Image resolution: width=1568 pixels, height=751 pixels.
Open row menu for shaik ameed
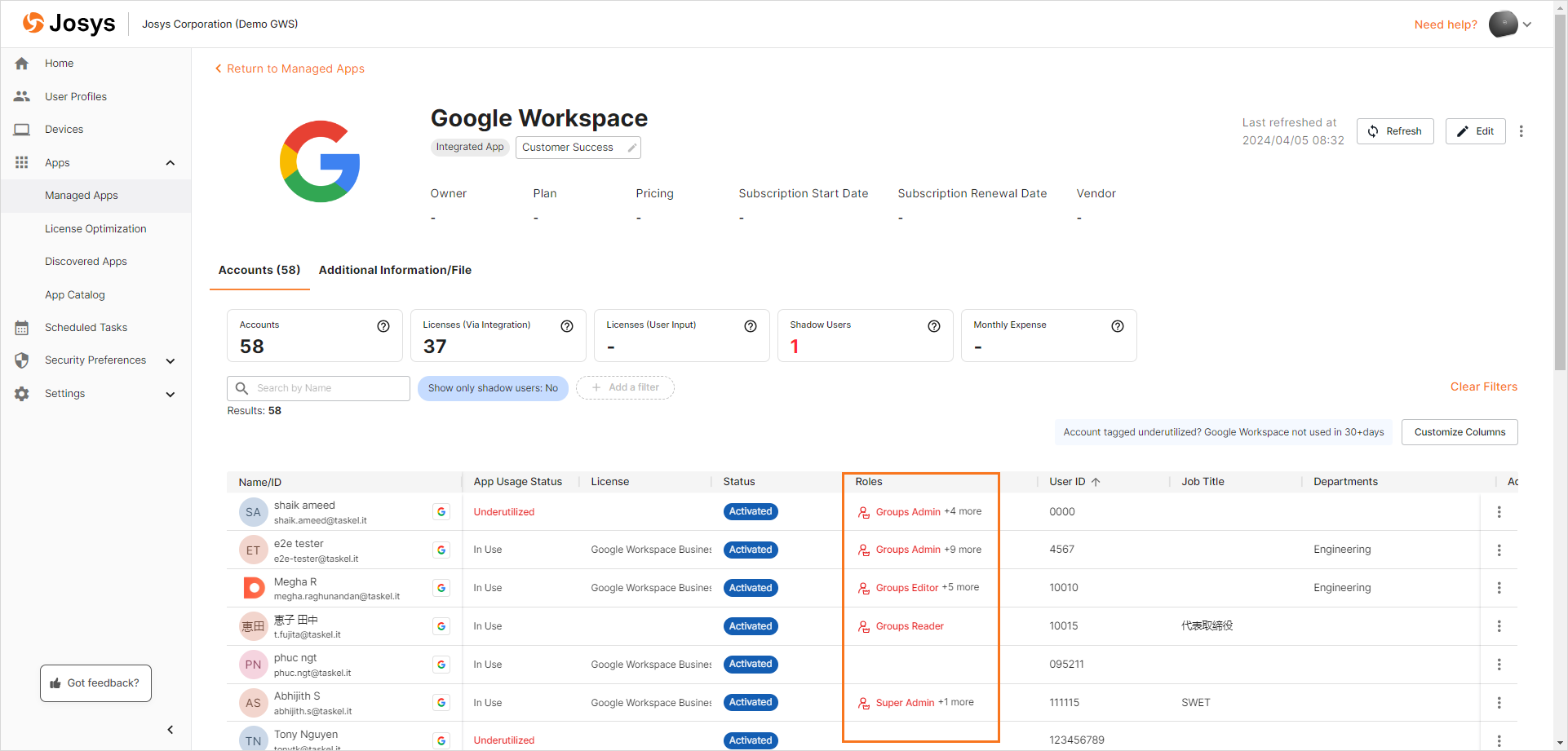[1499, 512]
